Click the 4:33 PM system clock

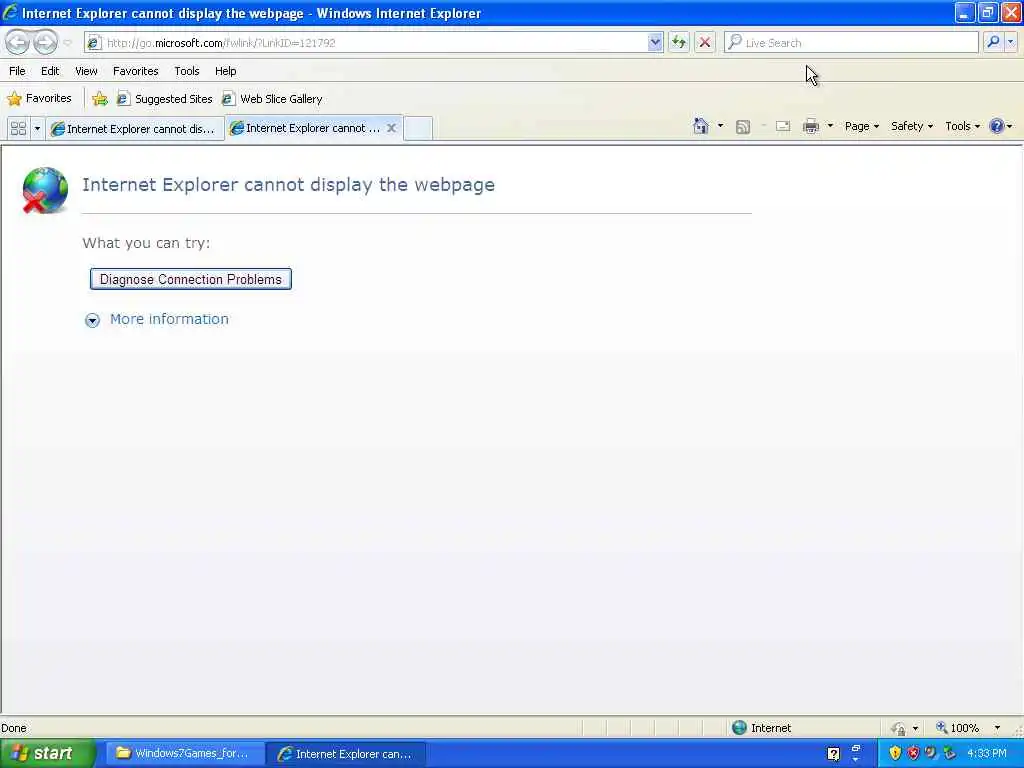coord(987,754)
